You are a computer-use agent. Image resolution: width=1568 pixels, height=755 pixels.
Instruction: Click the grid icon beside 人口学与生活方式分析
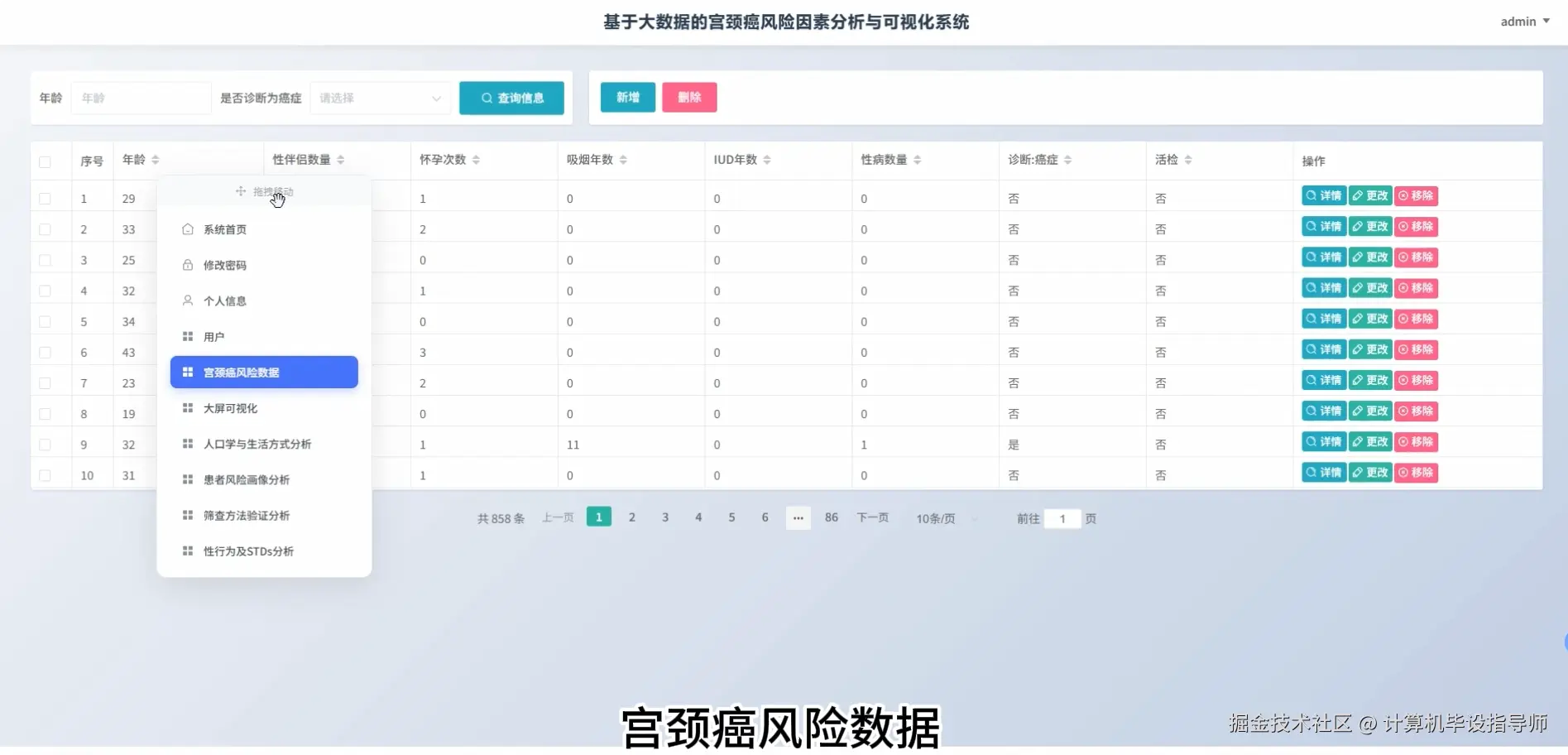(x=188, y=444)
